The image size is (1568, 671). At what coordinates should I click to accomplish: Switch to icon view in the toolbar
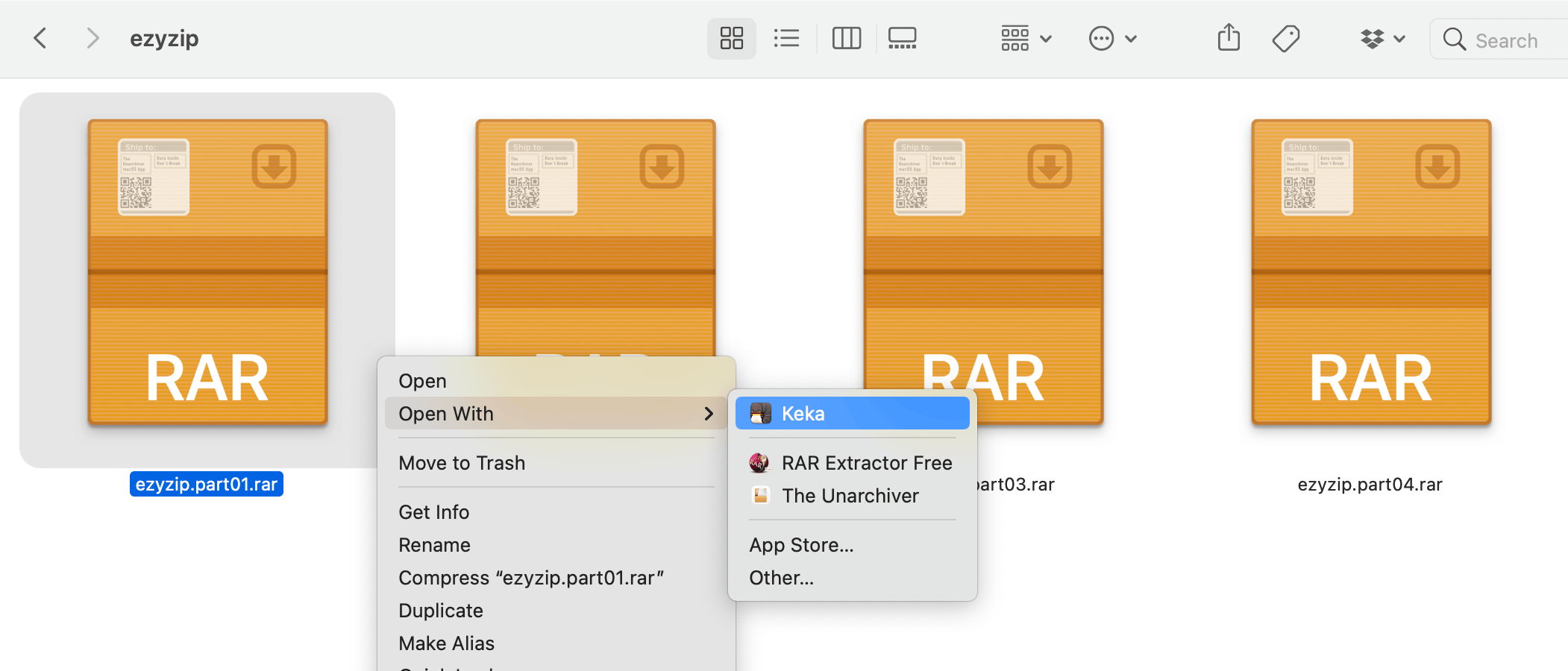(x=731, y=38)
